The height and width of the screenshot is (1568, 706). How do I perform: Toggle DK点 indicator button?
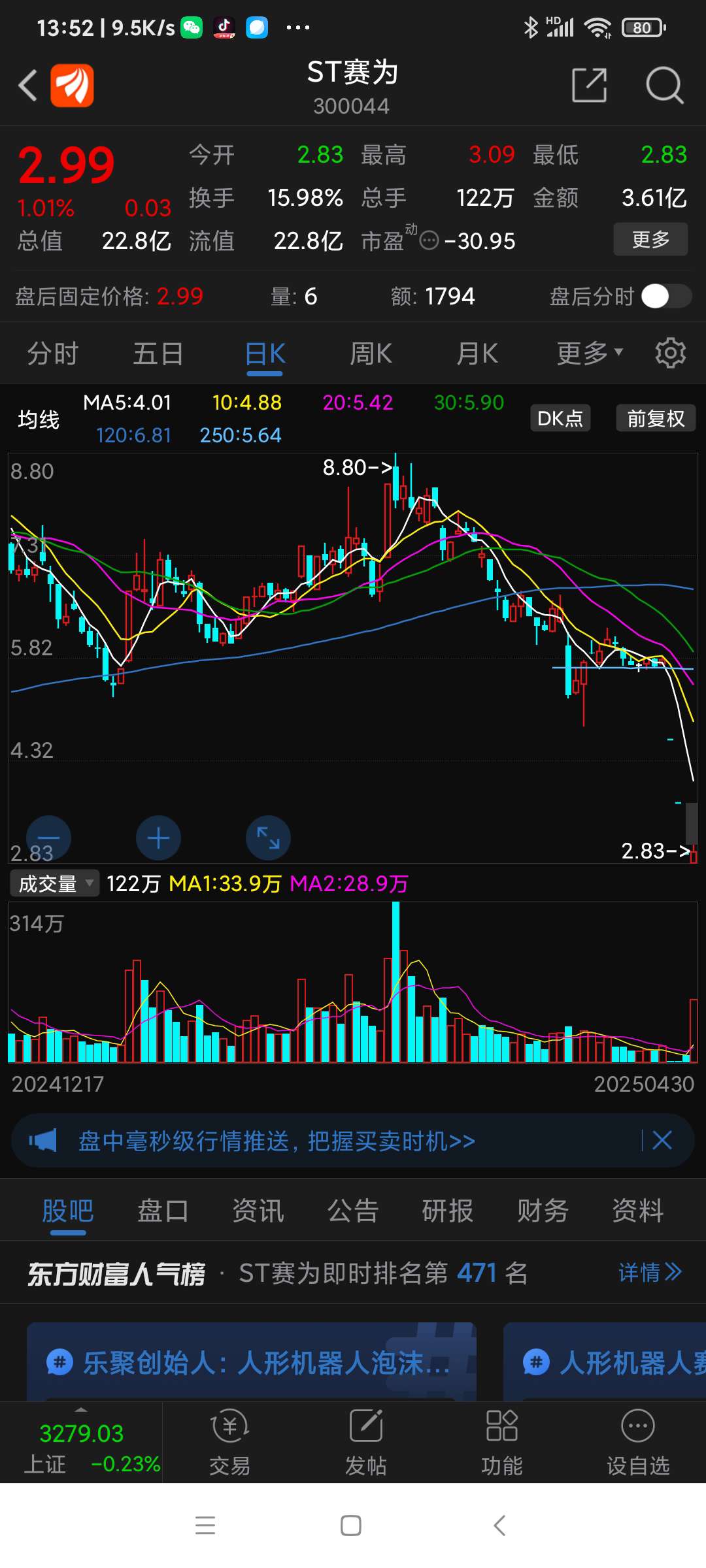pyautogui.click(x=560, y=418)
